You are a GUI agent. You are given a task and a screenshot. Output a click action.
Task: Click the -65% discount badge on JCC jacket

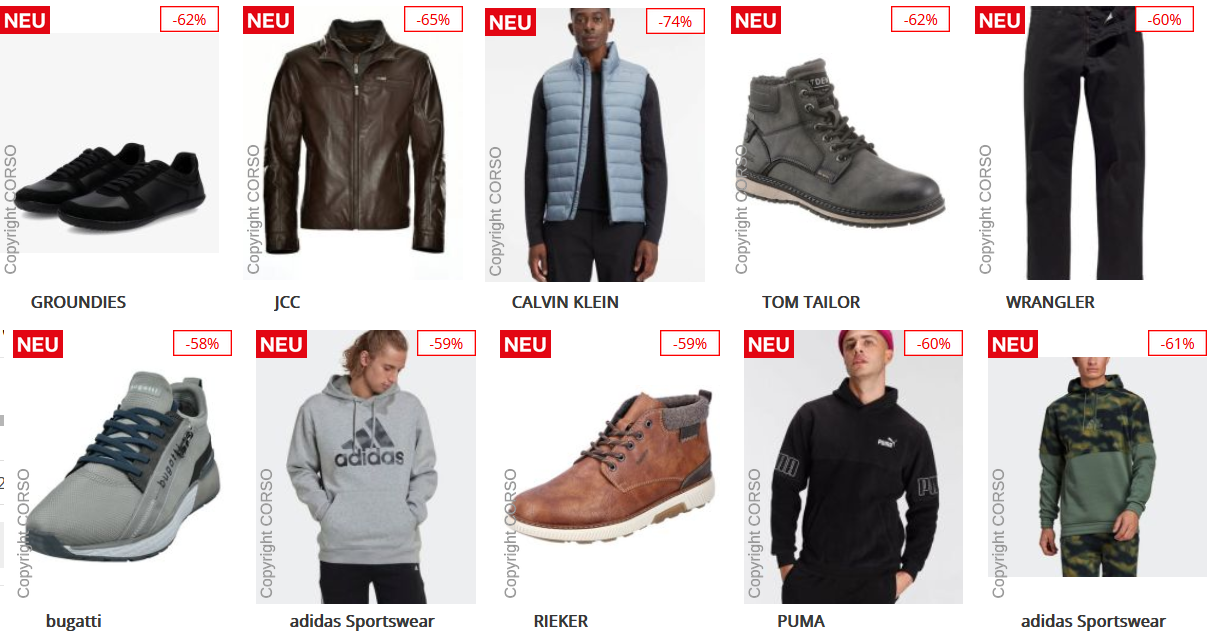pos(434,19)
